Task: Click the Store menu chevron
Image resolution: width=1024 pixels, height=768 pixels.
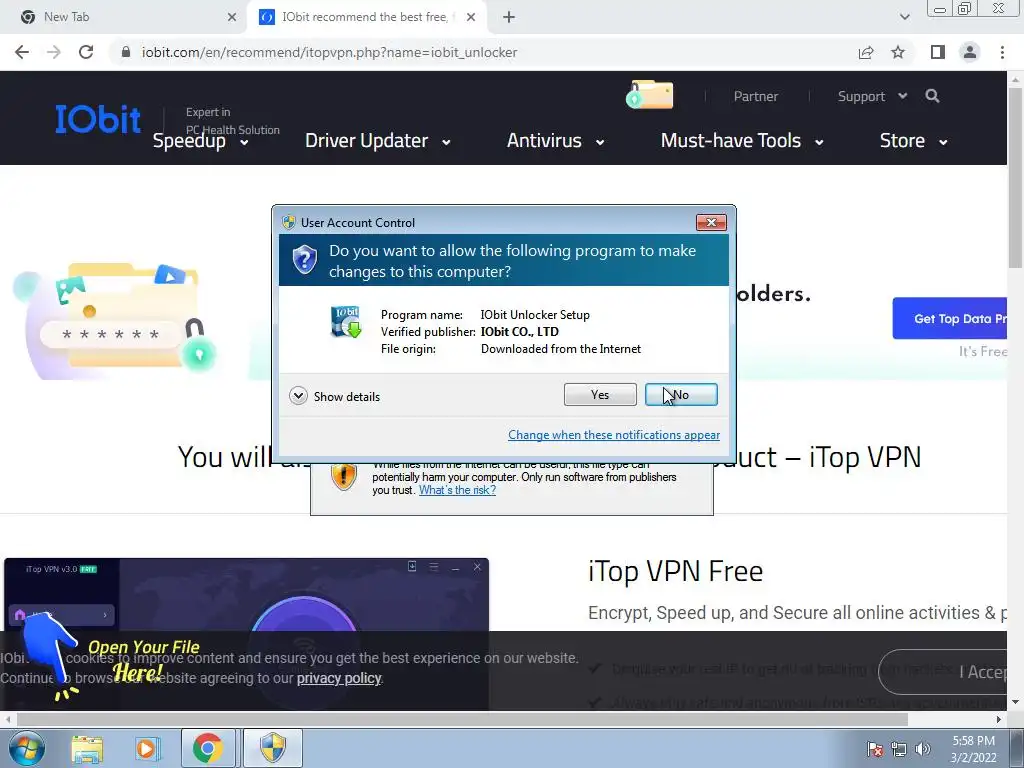Action: (943, 142)
